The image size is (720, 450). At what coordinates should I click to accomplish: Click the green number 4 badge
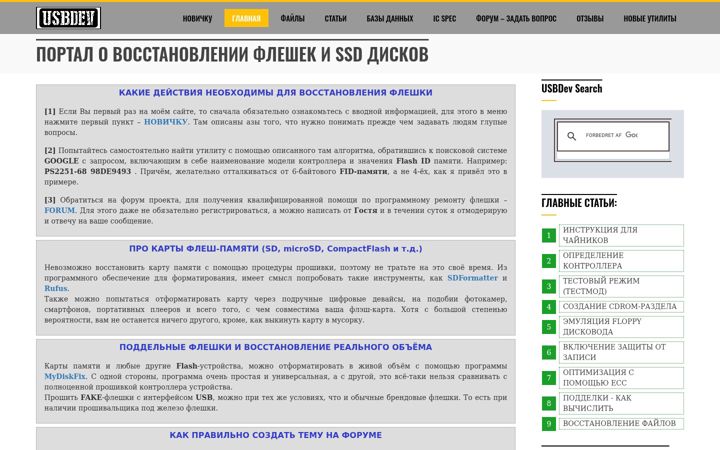point(548,306)
